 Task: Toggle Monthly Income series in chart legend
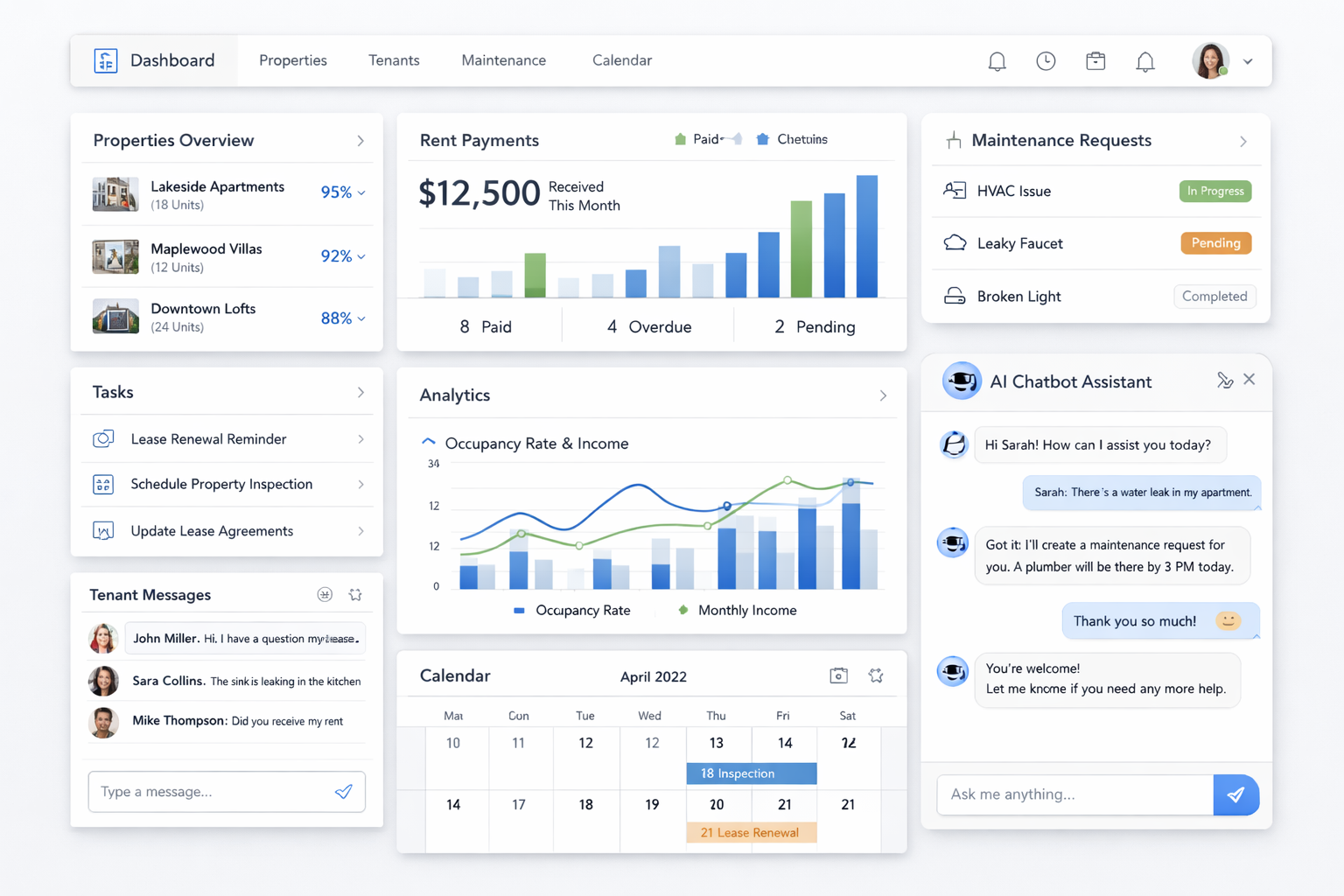click(737, 611)
